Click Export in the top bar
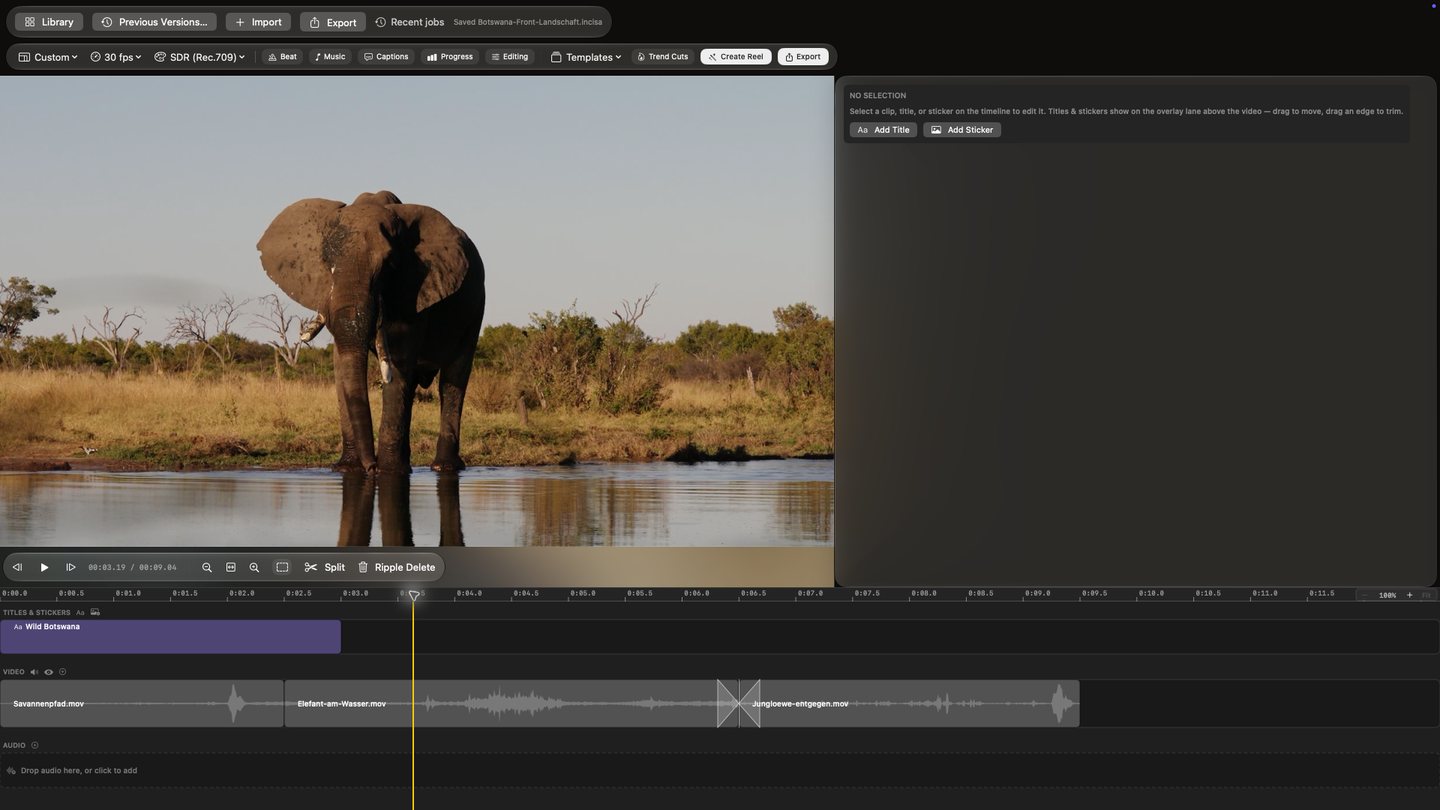This screenshot has width=1440, height=810. (333, 22)
